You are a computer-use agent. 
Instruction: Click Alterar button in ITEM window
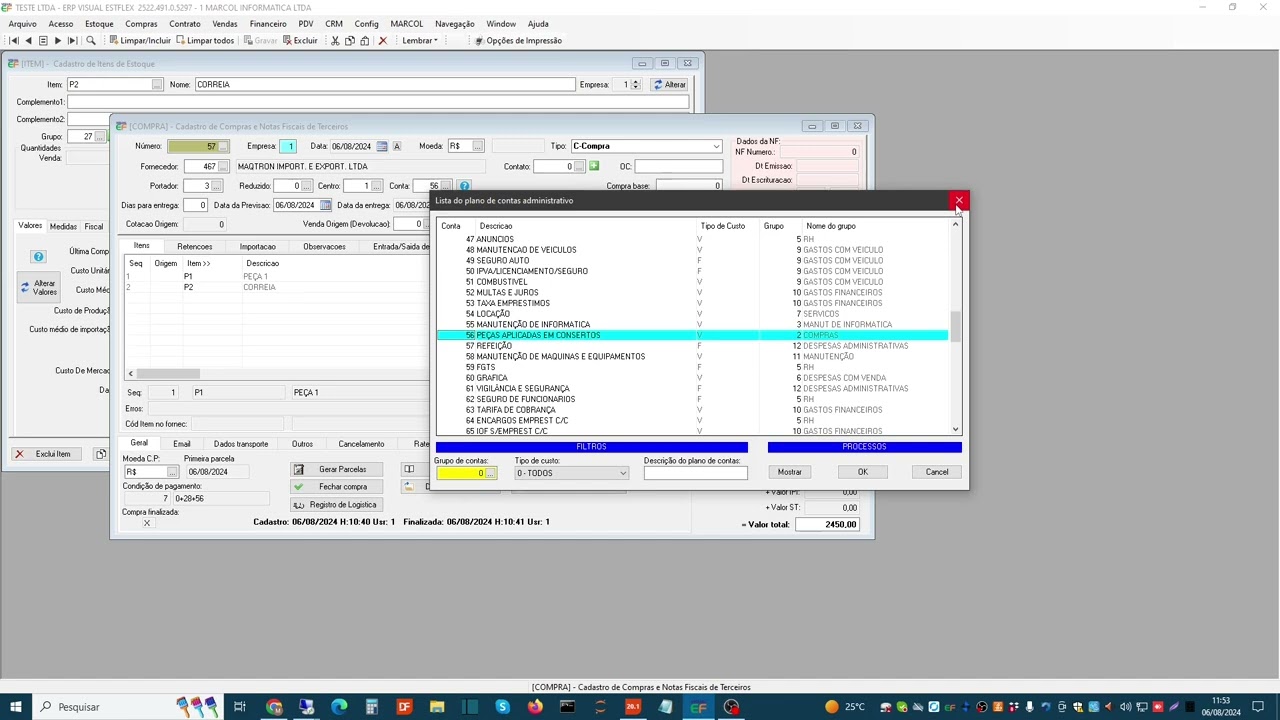pos(670,85)
